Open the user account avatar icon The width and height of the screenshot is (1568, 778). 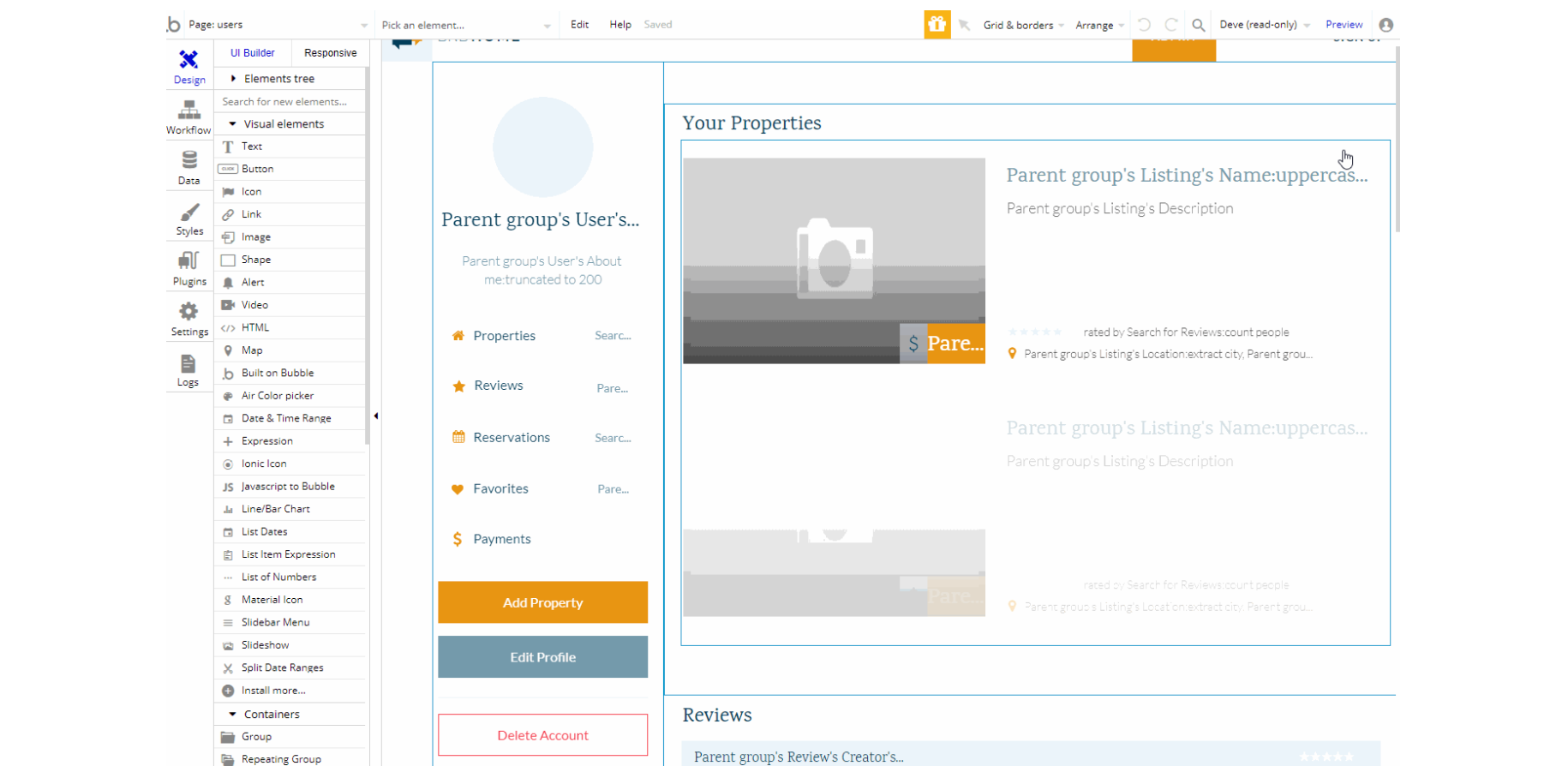click(x=1385, y=25)
